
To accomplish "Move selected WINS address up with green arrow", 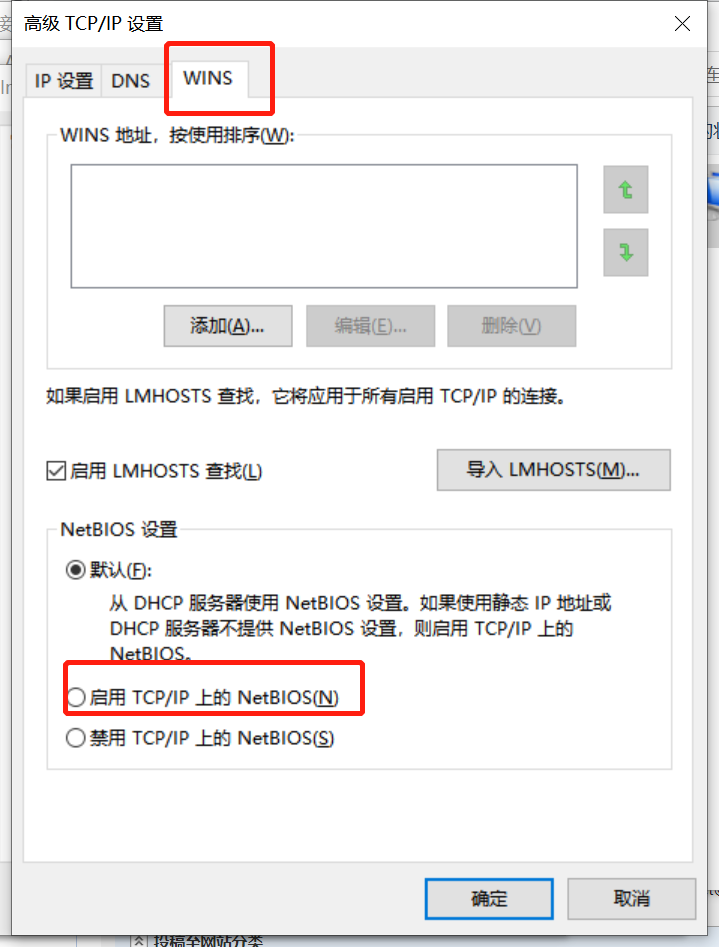I will click(x=625, y=190).
